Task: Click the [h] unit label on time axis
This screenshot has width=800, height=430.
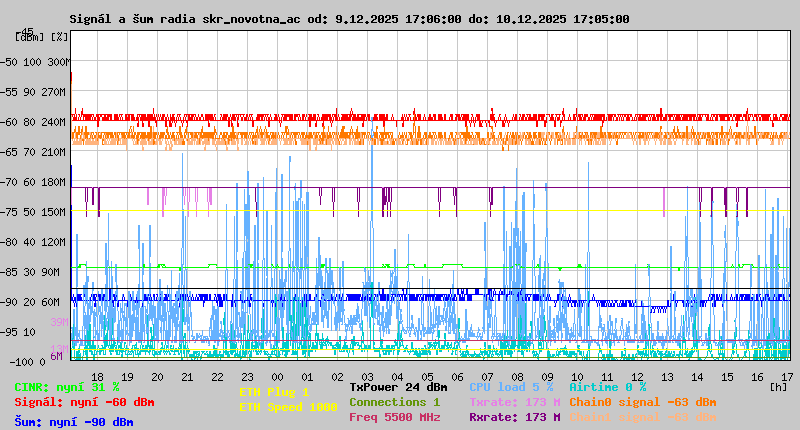Action: pyautogui.click(x=778, y=386)
